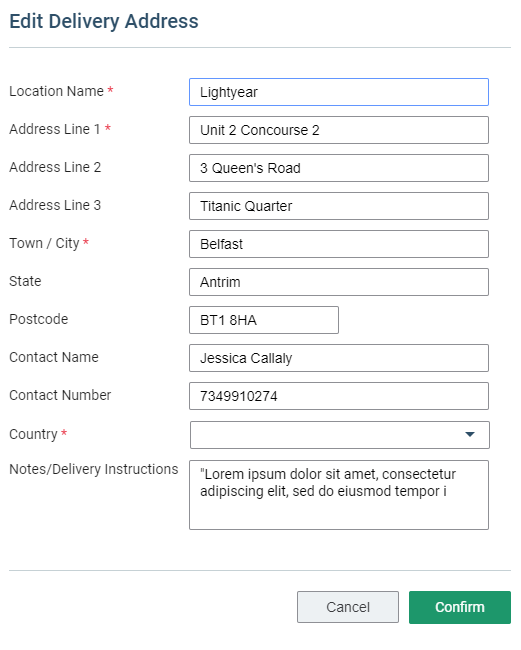
Task: Cancel editing the delivery address
Action: [x=348, y=607]
